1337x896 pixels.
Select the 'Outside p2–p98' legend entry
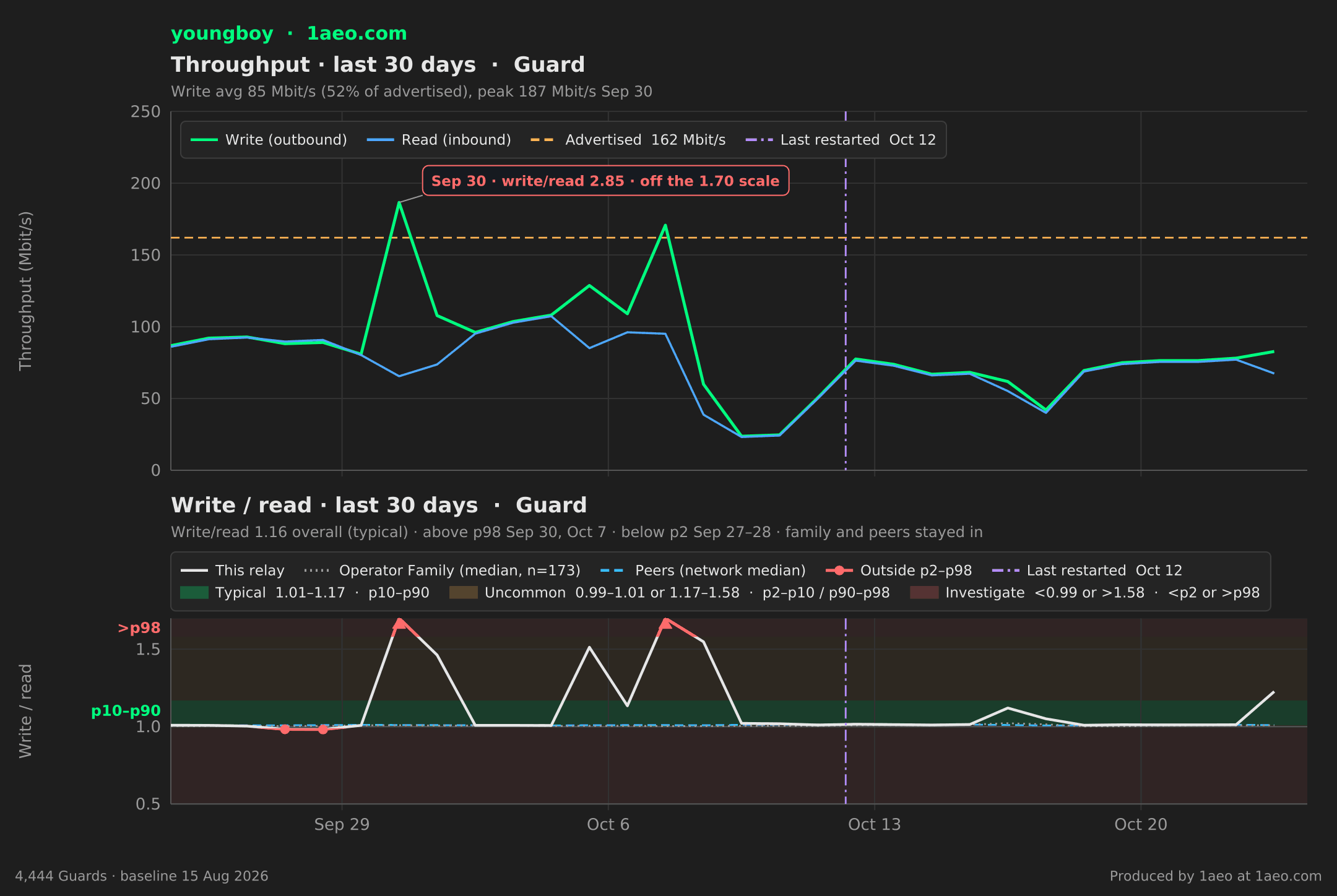(x=899, y=571)
